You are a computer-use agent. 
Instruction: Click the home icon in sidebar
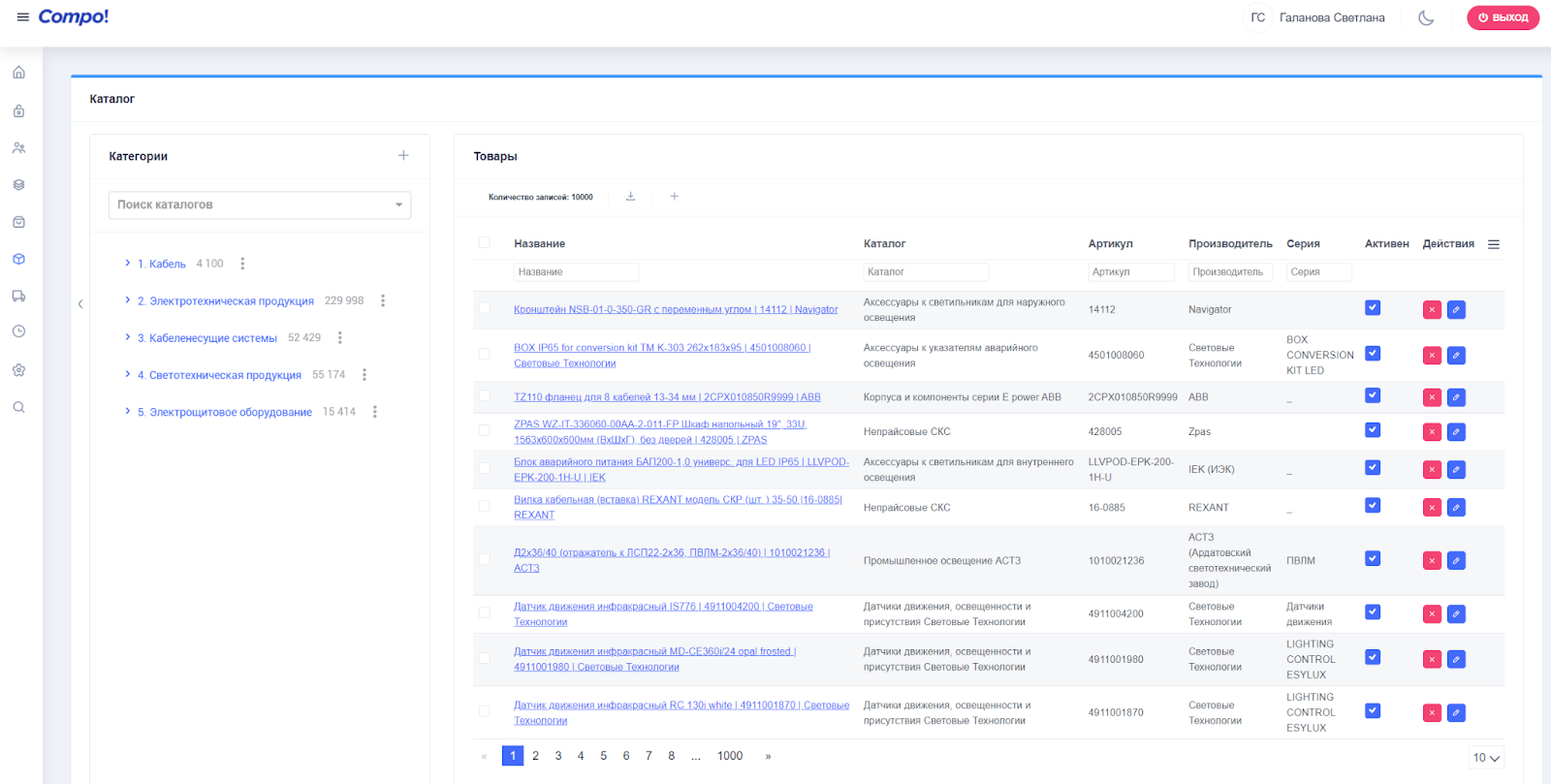pos(18,73)
